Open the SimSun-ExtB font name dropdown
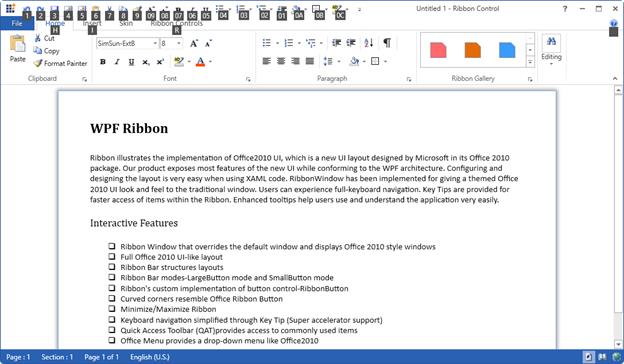The width and height of the screenshot is (624, 364). coord(127,43)
